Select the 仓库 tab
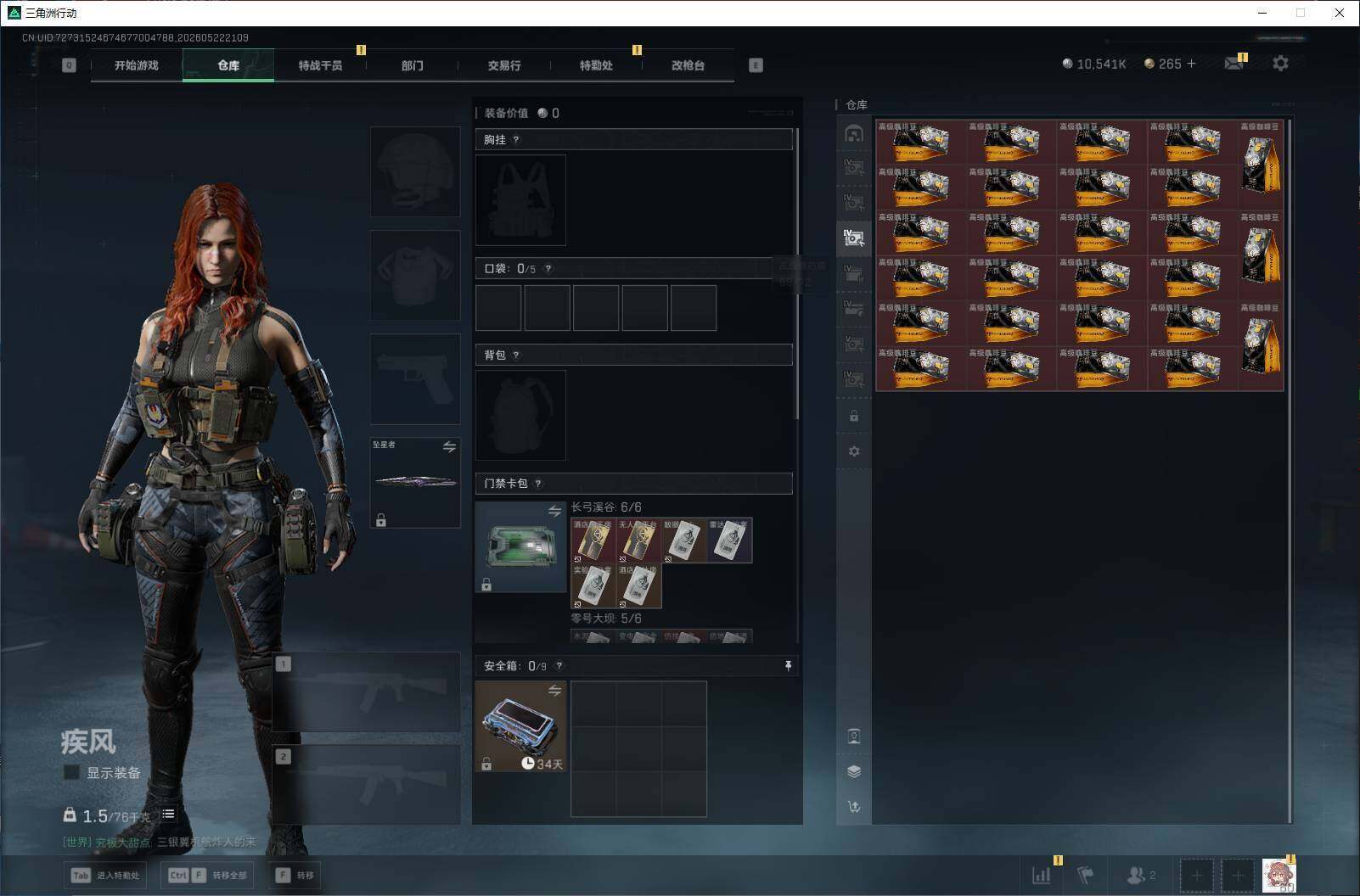The width and height of the screenshot is (1360, 896). [x=228, y=65]
